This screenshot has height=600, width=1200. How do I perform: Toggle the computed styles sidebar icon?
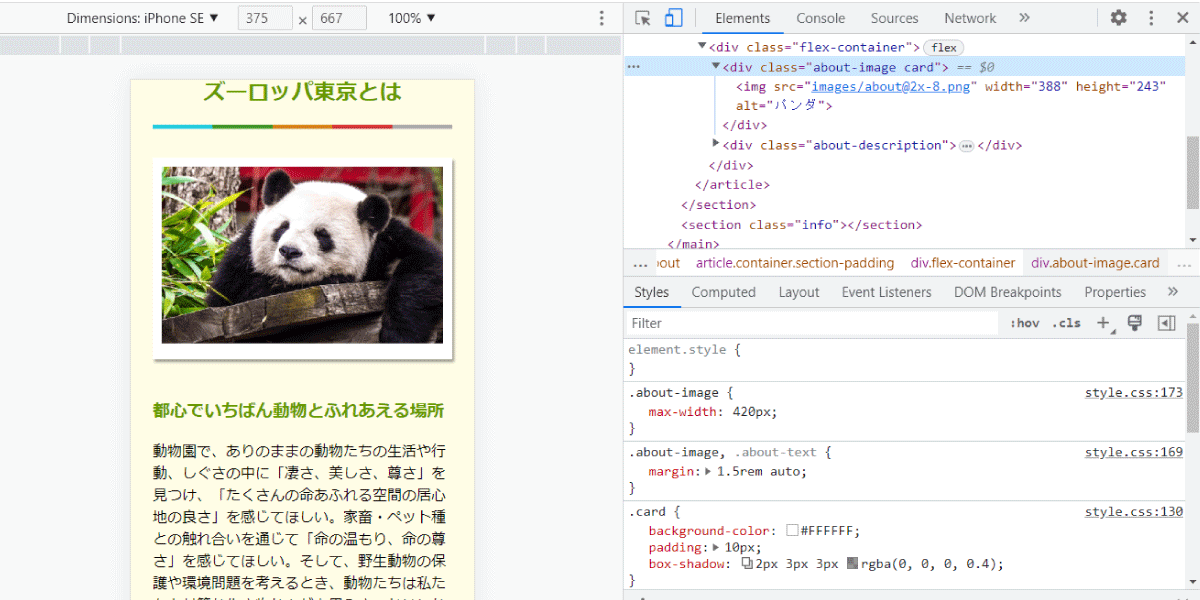click(1166, 323)
